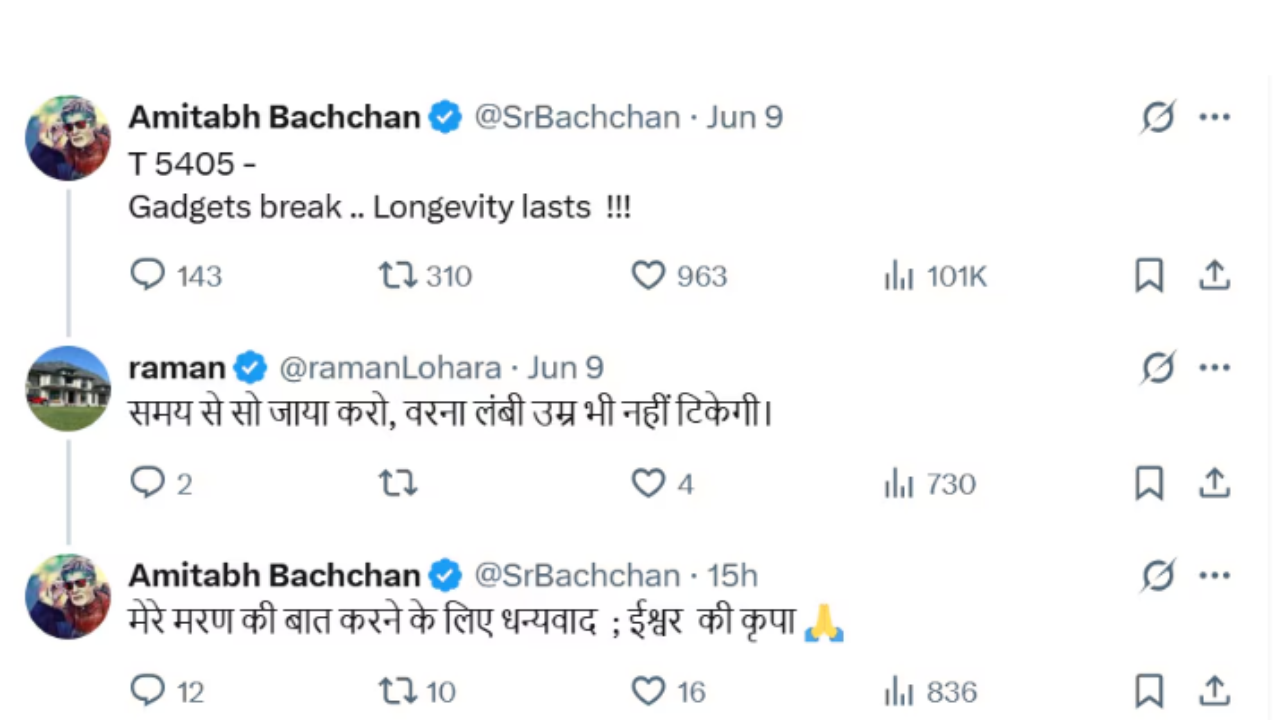This screenshot has width=1280, height=720.
Task: Repost the T 5405 tweet
Action: [x=398, y=275]
